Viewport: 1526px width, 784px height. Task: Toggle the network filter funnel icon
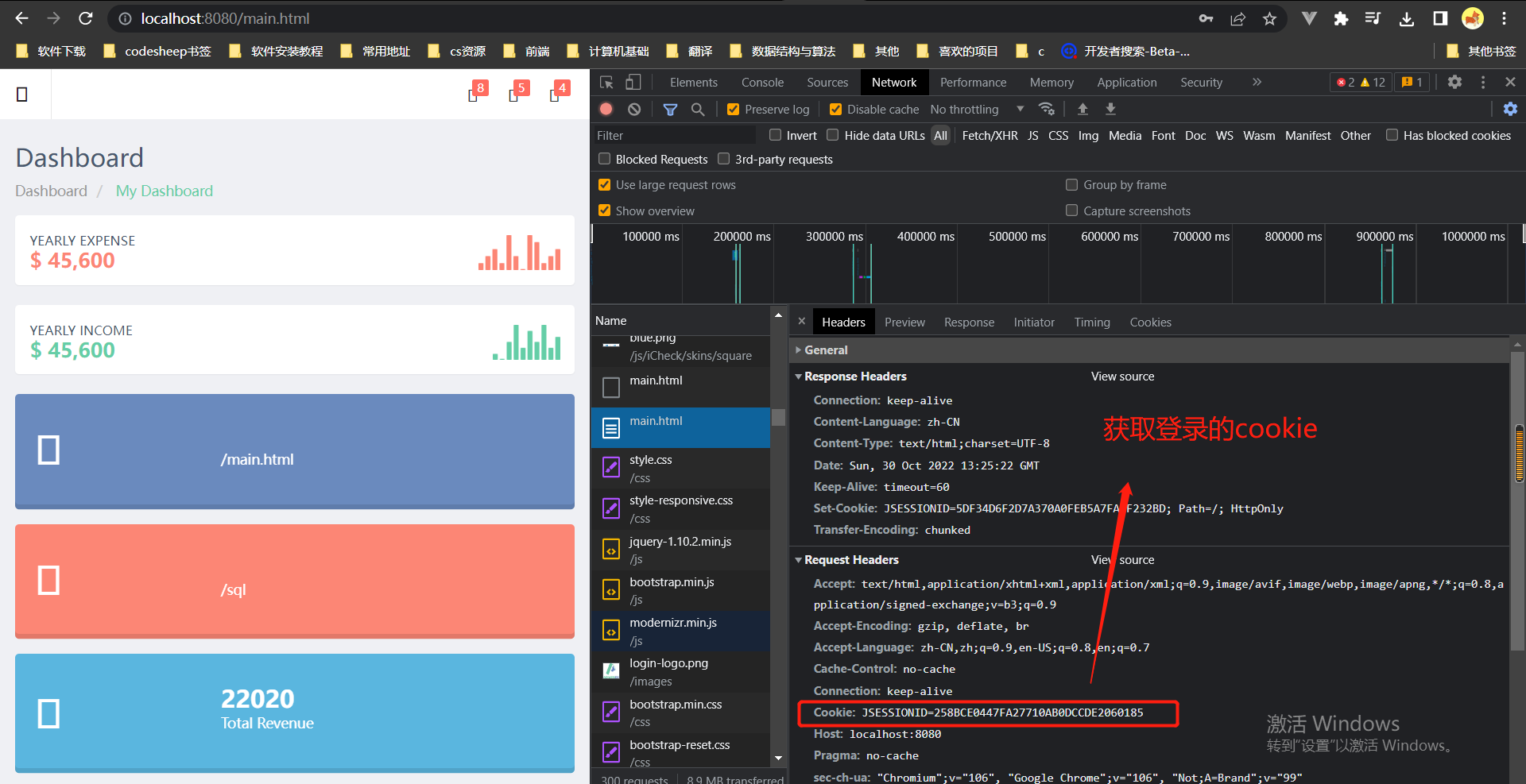tap(670, 109)
